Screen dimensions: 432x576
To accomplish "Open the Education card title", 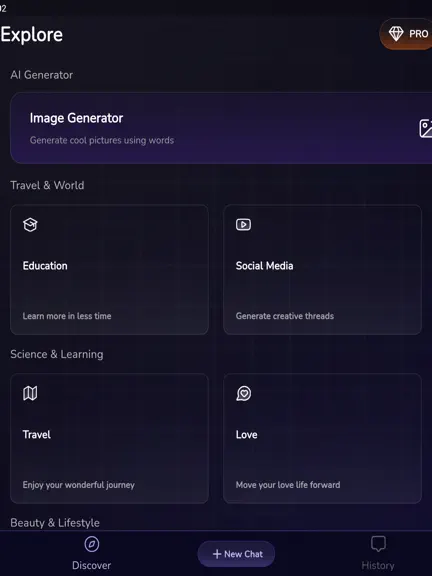I will [45, 266].
